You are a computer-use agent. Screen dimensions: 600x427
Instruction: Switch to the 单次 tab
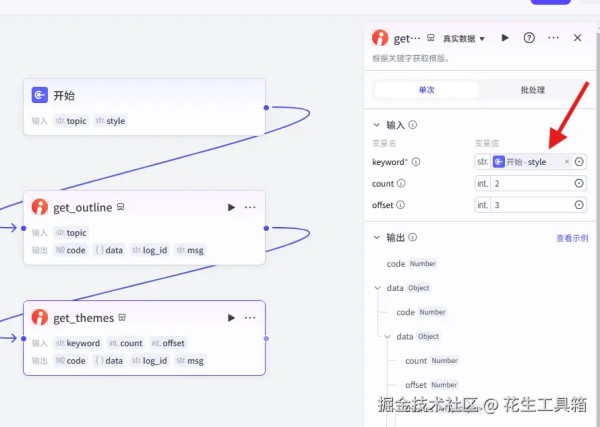(x=427, y=90)
